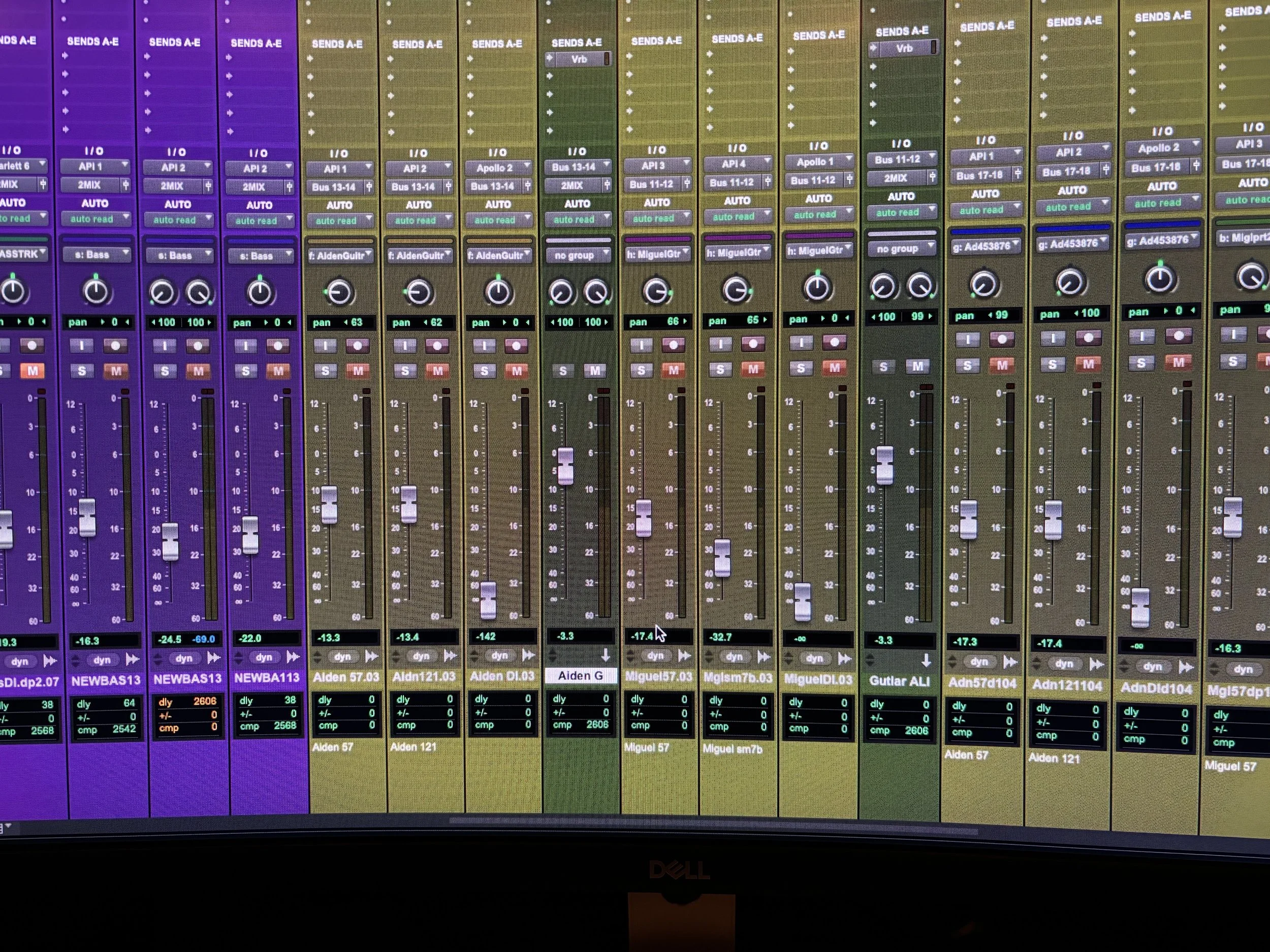Click record-enable button on Adn57d104 track
The width and height of the screenshot is (1270, 952).
(1002, 339)
